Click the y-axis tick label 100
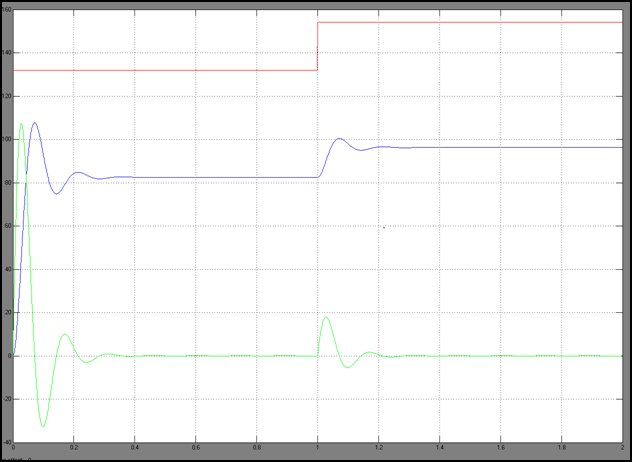The width and height of the screenshot is (632, 462). (6, 139)
